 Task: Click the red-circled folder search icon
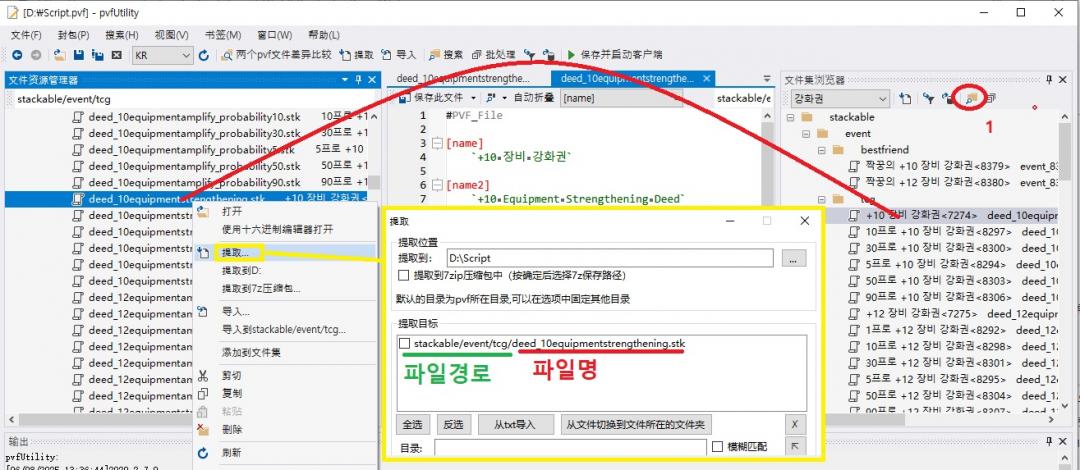(968, 98)
